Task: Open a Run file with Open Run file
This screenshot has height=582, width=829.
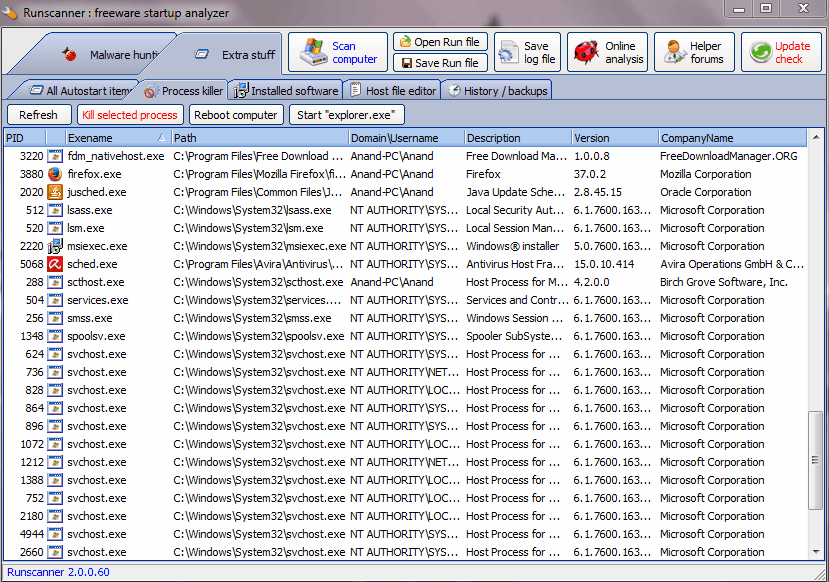Action: click(440, 42)
